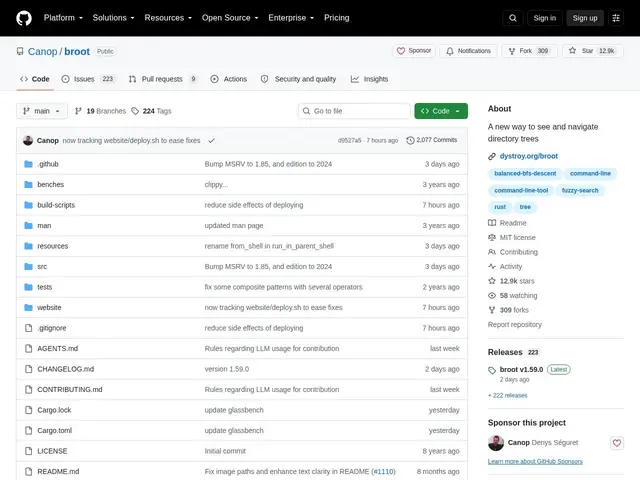This screenshot has height=480, width=640.
Task: Select the command-line topic tag
Action: point(590,173)
